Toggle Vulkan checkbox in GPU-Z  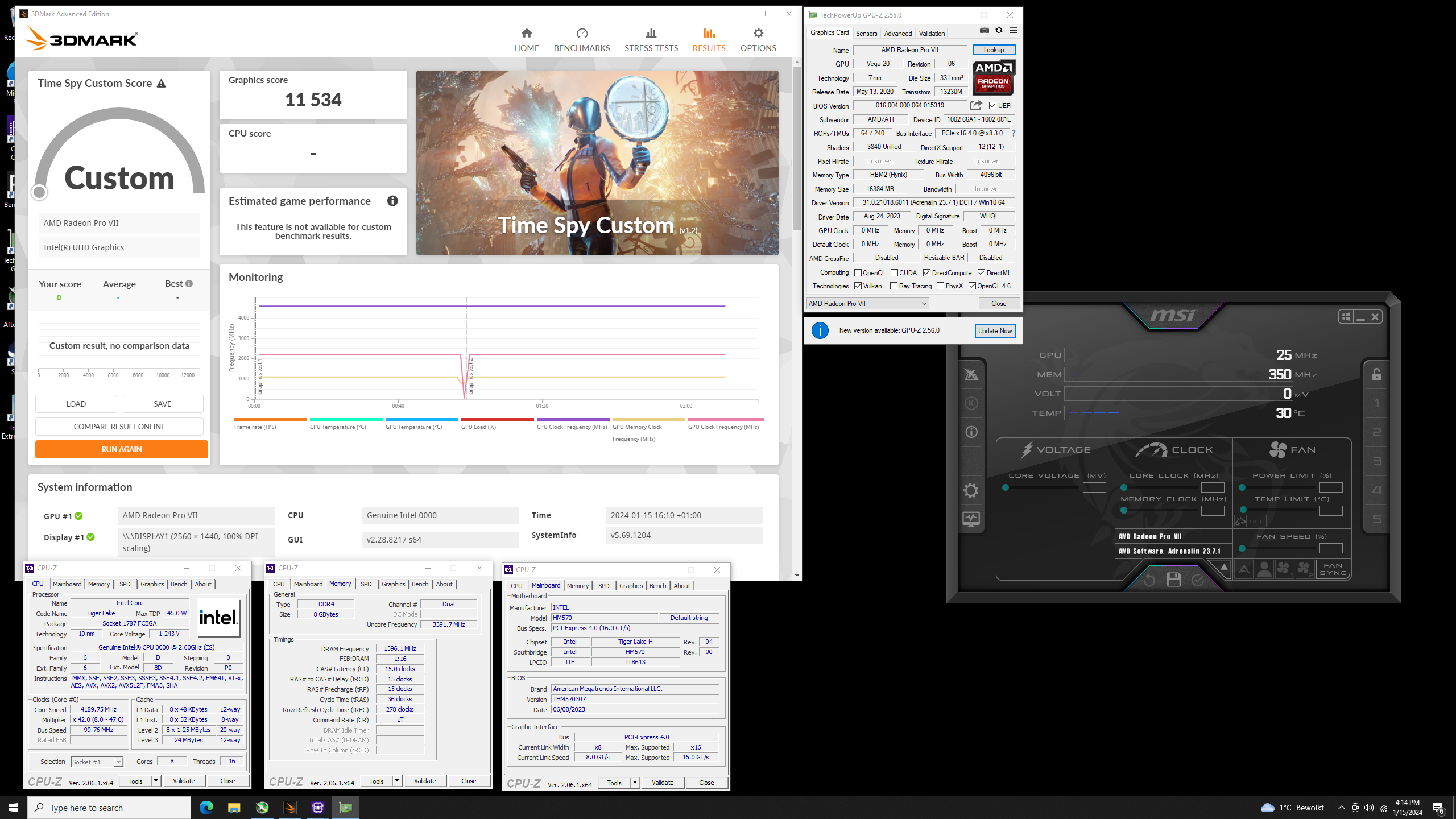coord(858,286)
